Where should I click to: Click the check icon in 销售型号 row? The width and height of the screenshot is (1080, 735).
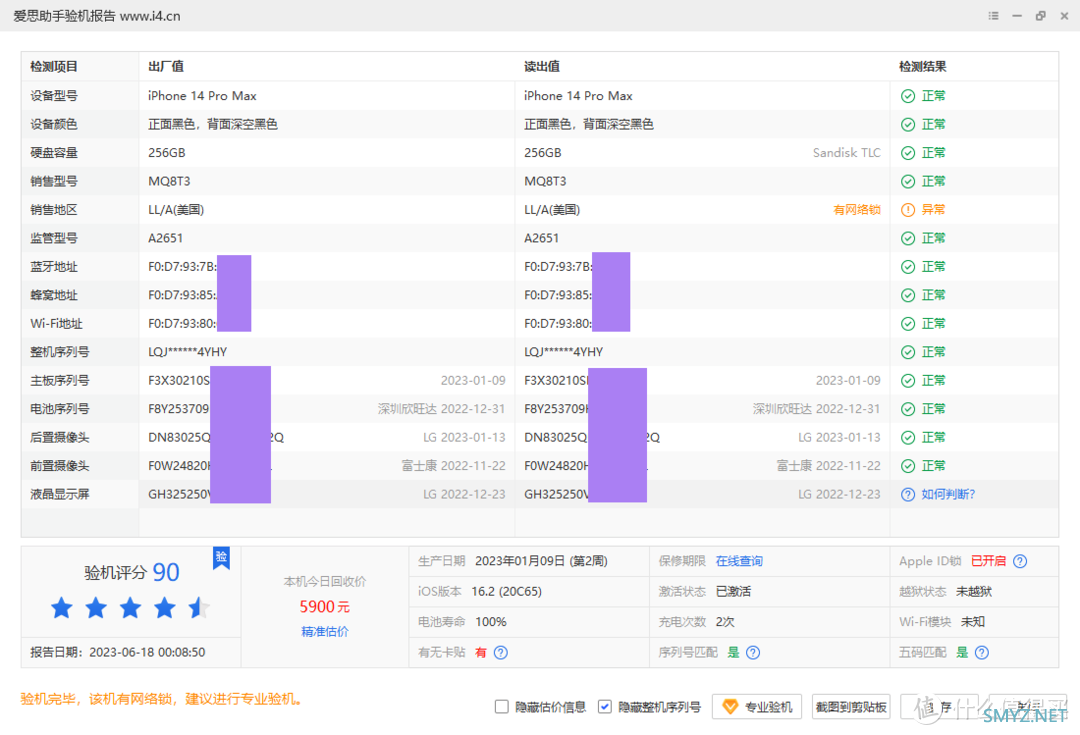tap(908, 181)
